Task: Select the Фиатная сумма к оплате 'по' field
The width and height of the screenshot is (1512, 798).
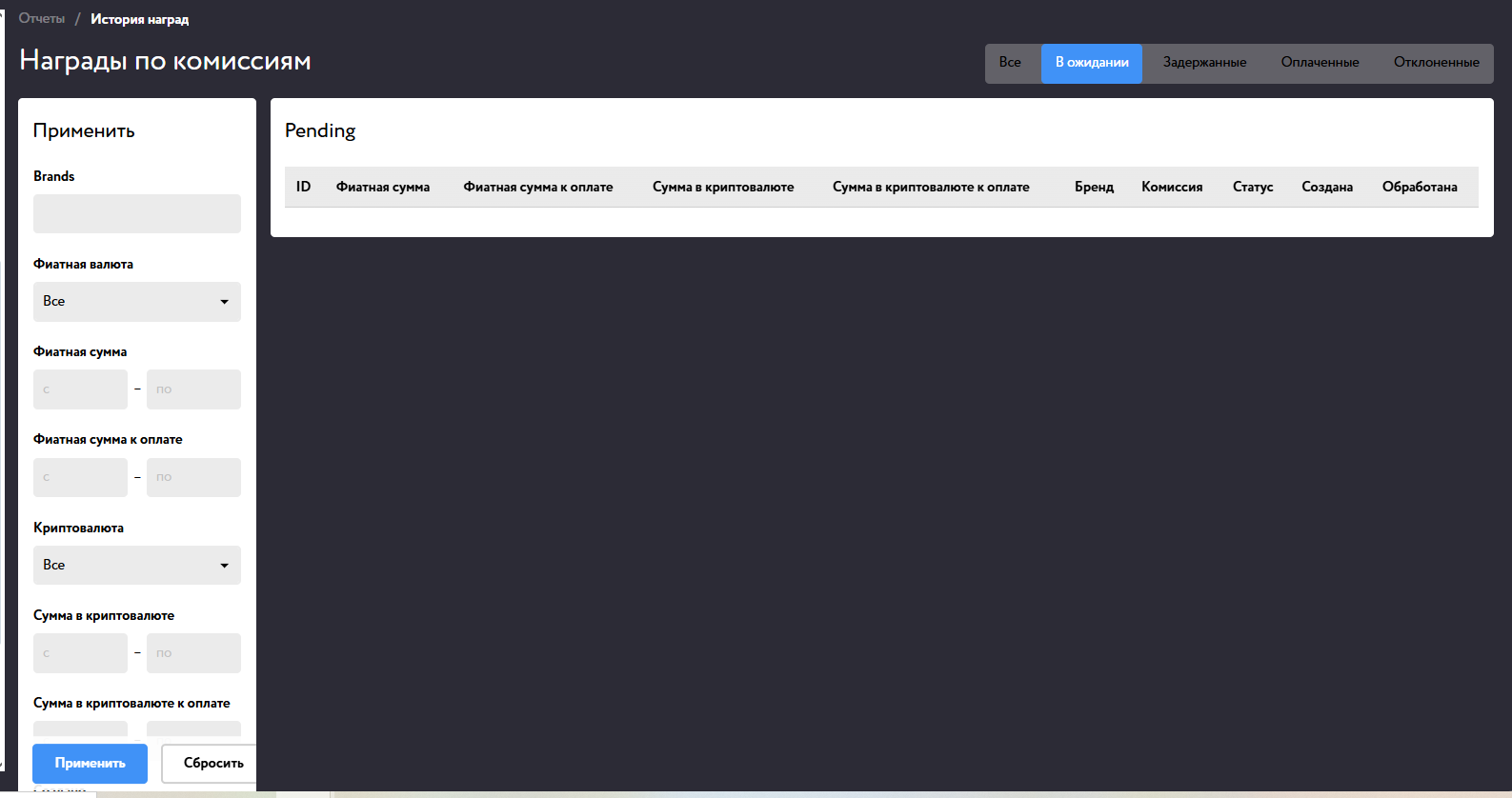Action: [x=193, y=477]
